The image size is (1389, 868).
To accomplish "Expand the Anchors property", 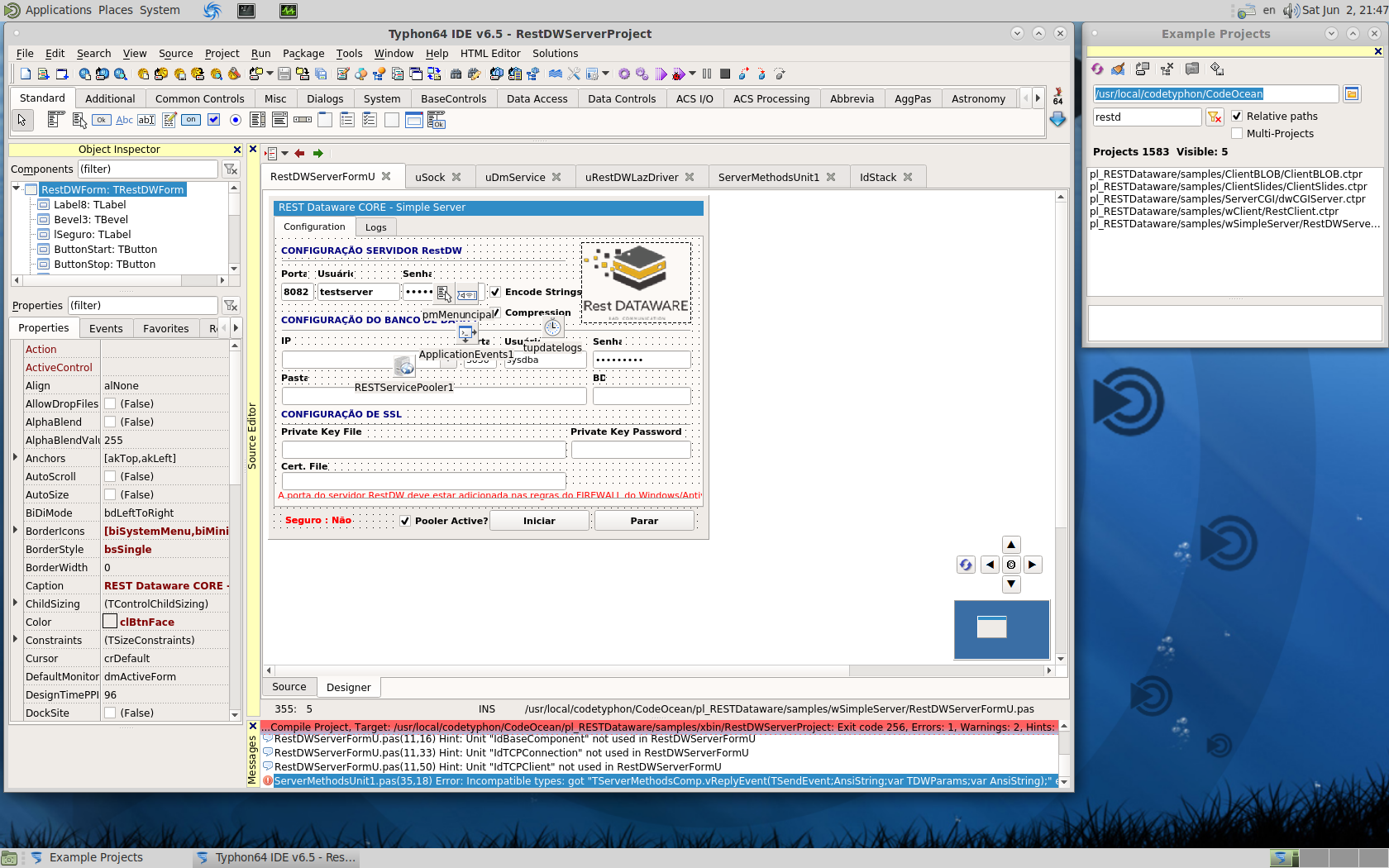I will [16, 458].
